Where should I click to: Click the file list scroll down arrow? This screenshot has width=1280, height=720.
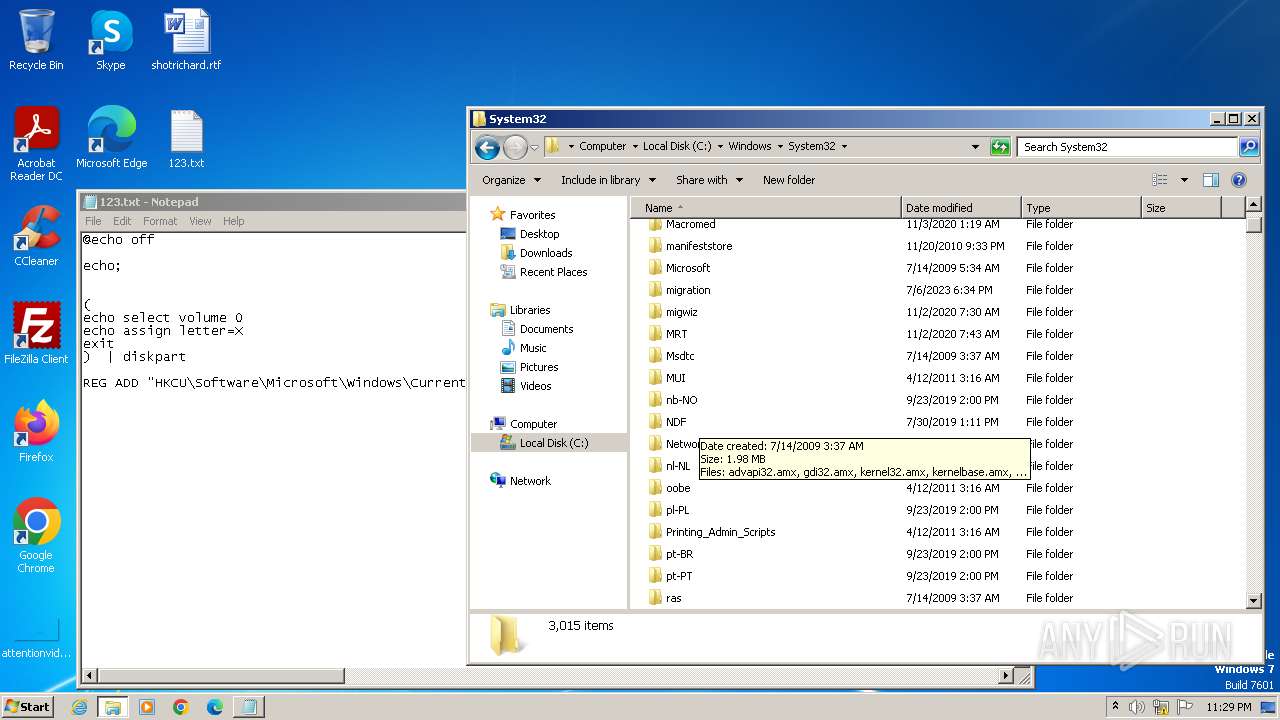pyautogui.click(x=1254, y=601)
